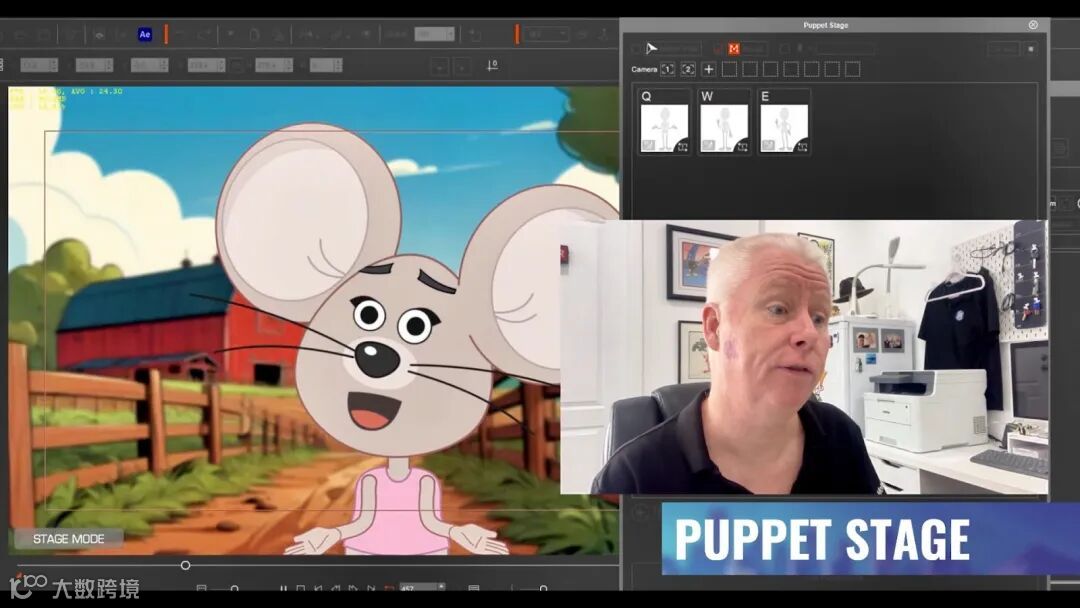Select the mouse cursor mode icon in Puppet Stage
Viewport: 1080px width, 608px height.
pyautogui.click(x=651, y=48)
